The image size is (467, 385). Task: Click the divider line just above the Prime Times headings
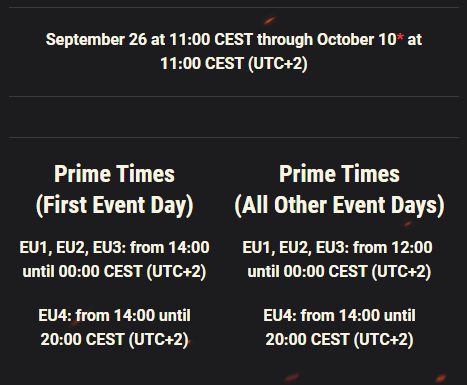coord(234,137)
